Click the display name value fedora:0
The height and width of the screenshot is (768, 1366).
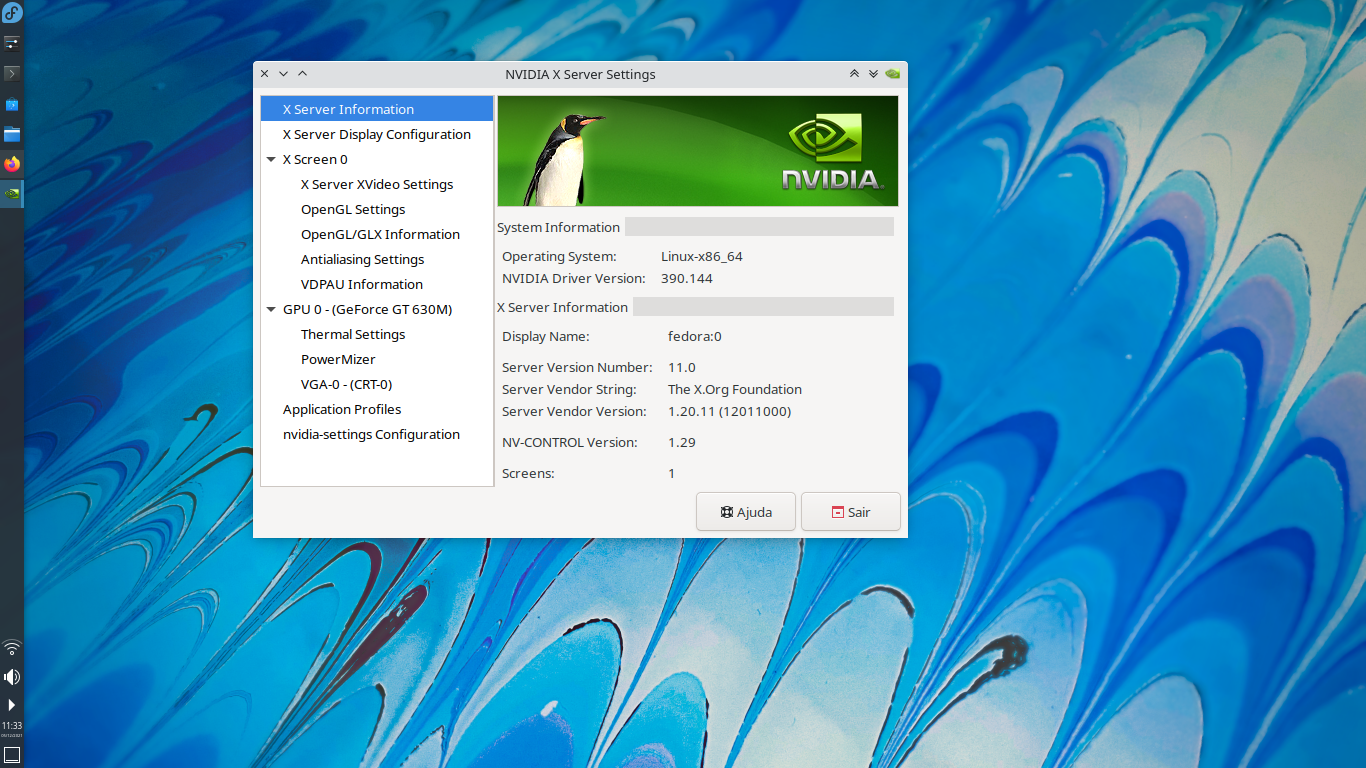pos(695,336)
